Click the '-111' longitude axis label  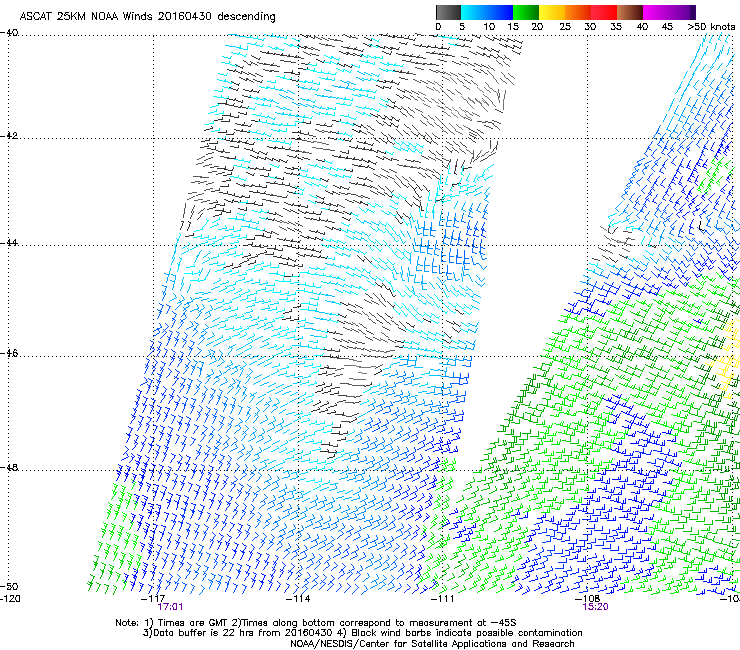(x=443, y=599)
